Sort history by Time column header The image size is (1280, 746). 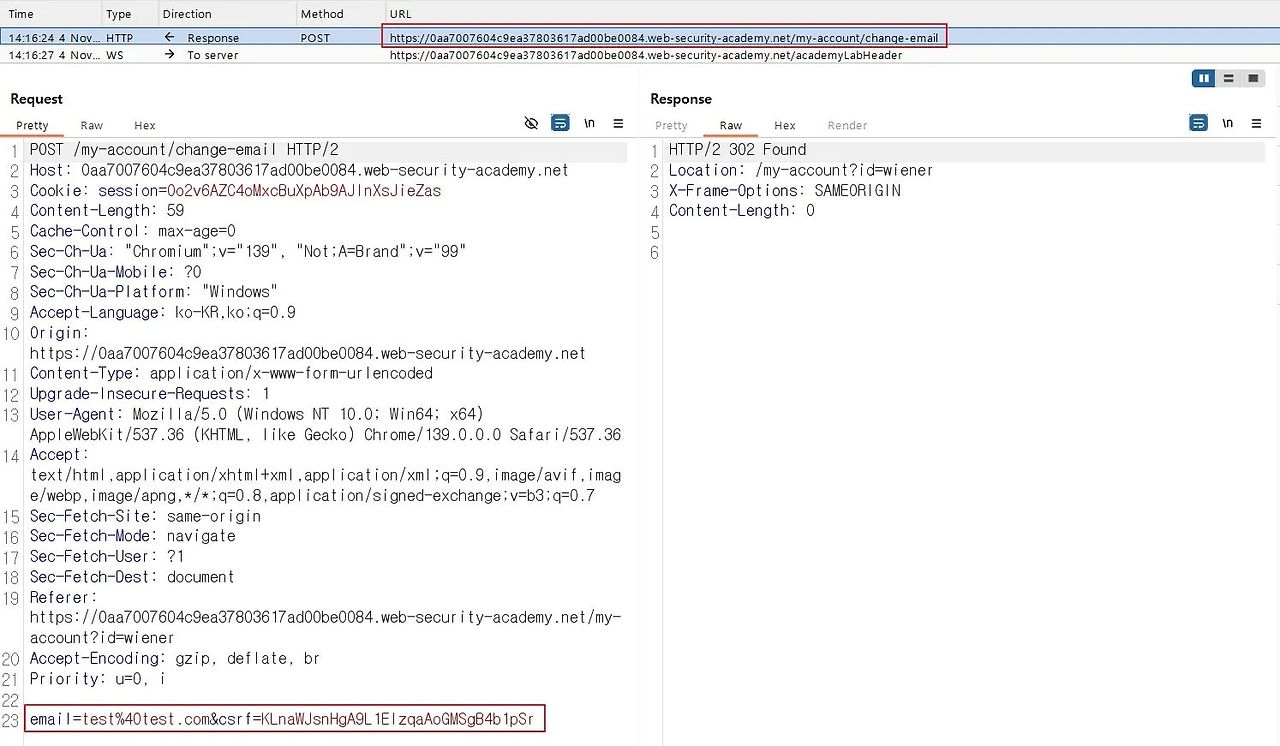[x=21, y=14]
